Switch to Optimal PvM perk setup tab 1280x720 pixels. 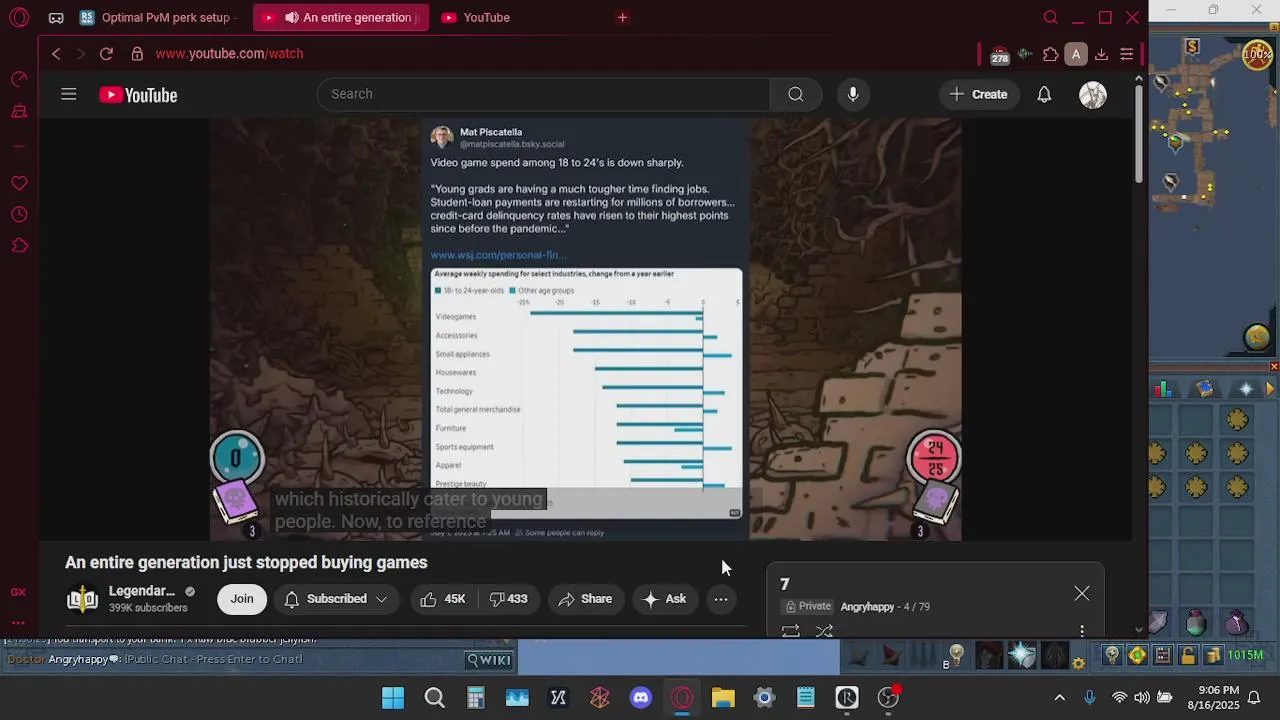[160, 17]
